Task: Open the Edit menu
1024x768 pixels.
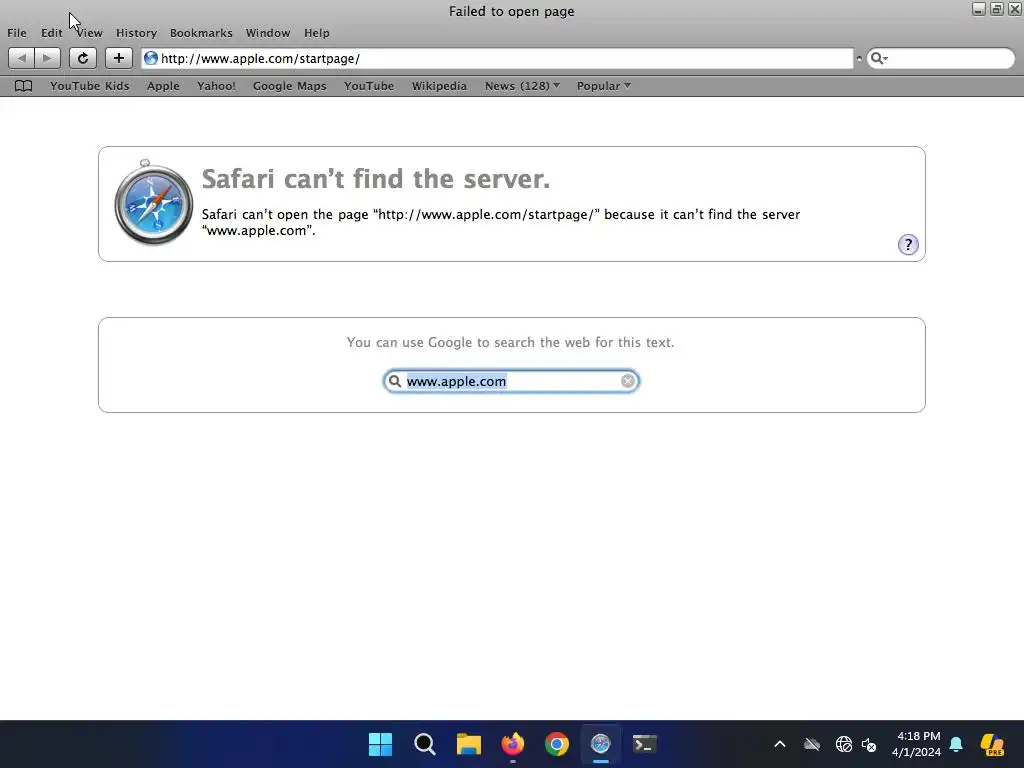Action: pyautogui.click(x=52, y=33)
